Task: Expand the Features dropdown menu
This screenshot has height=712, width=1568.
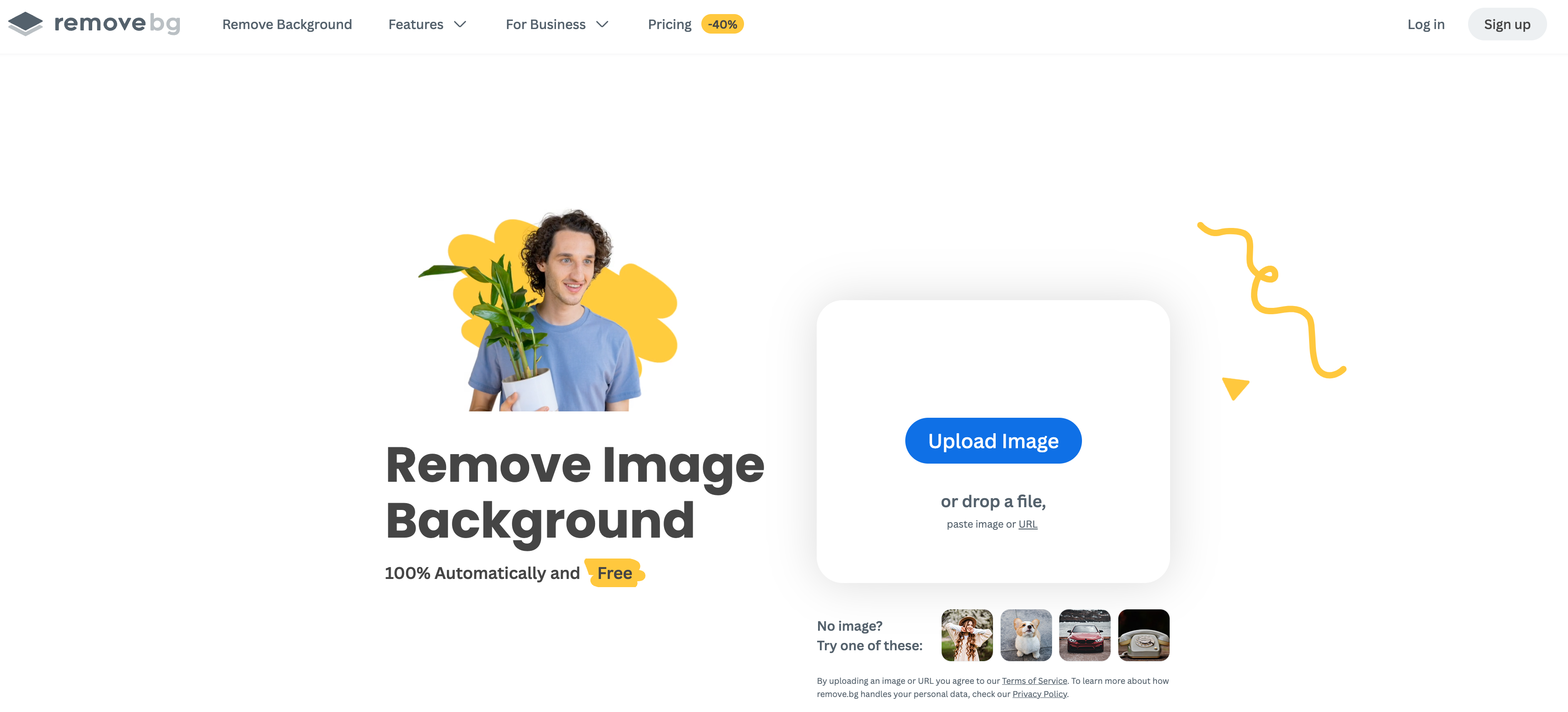Action: pyautogui.click(x=428, y=24)
